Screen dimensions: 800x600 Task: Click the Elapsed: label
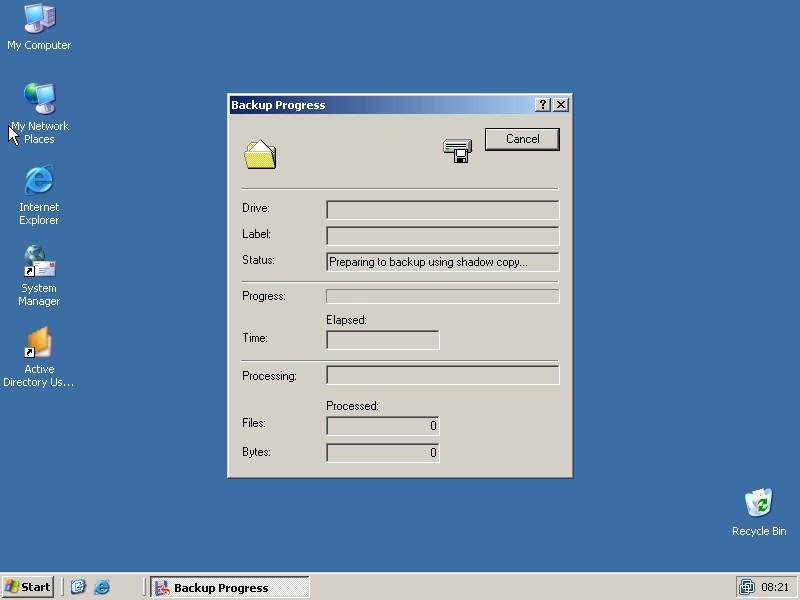pos(346,320)
